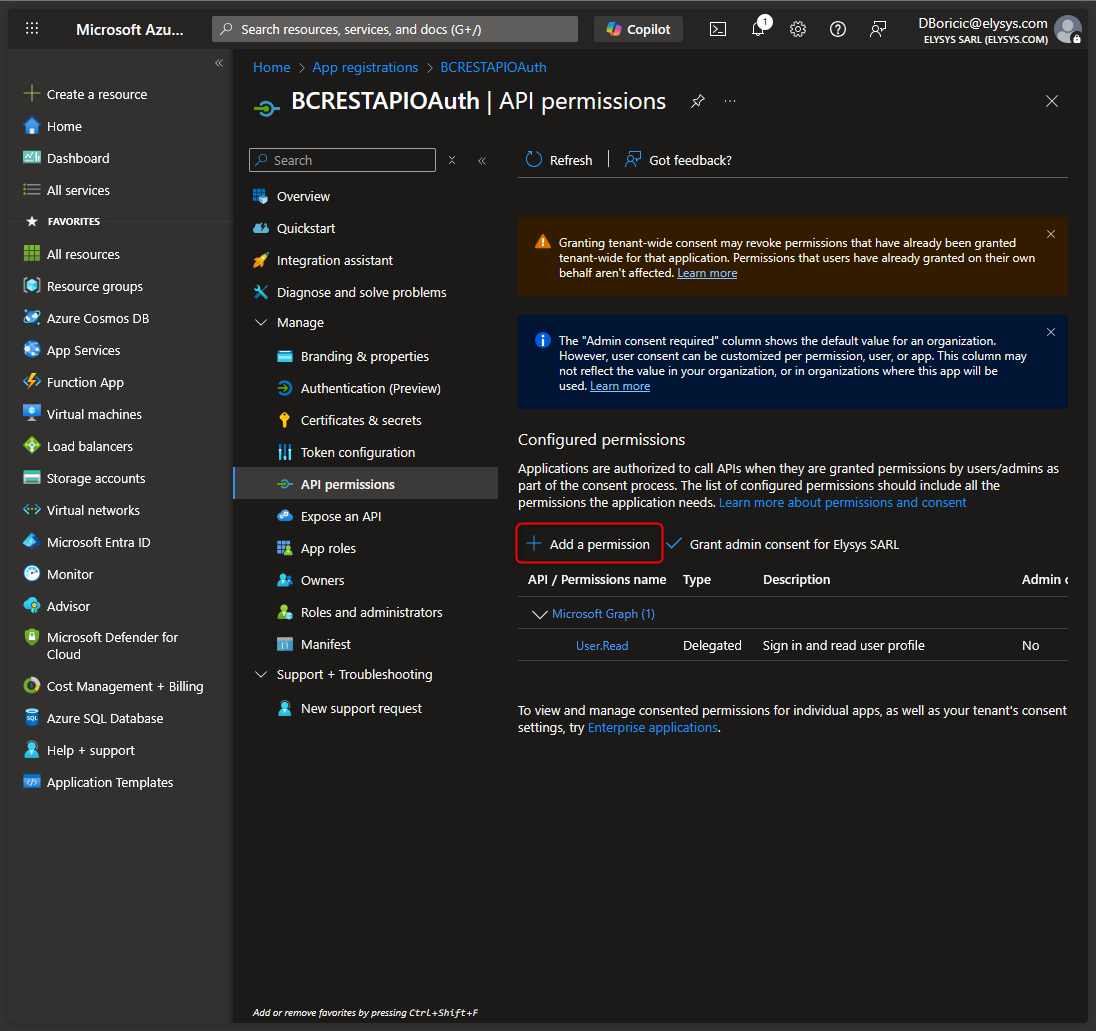Click Add a permission

[589, 544]
